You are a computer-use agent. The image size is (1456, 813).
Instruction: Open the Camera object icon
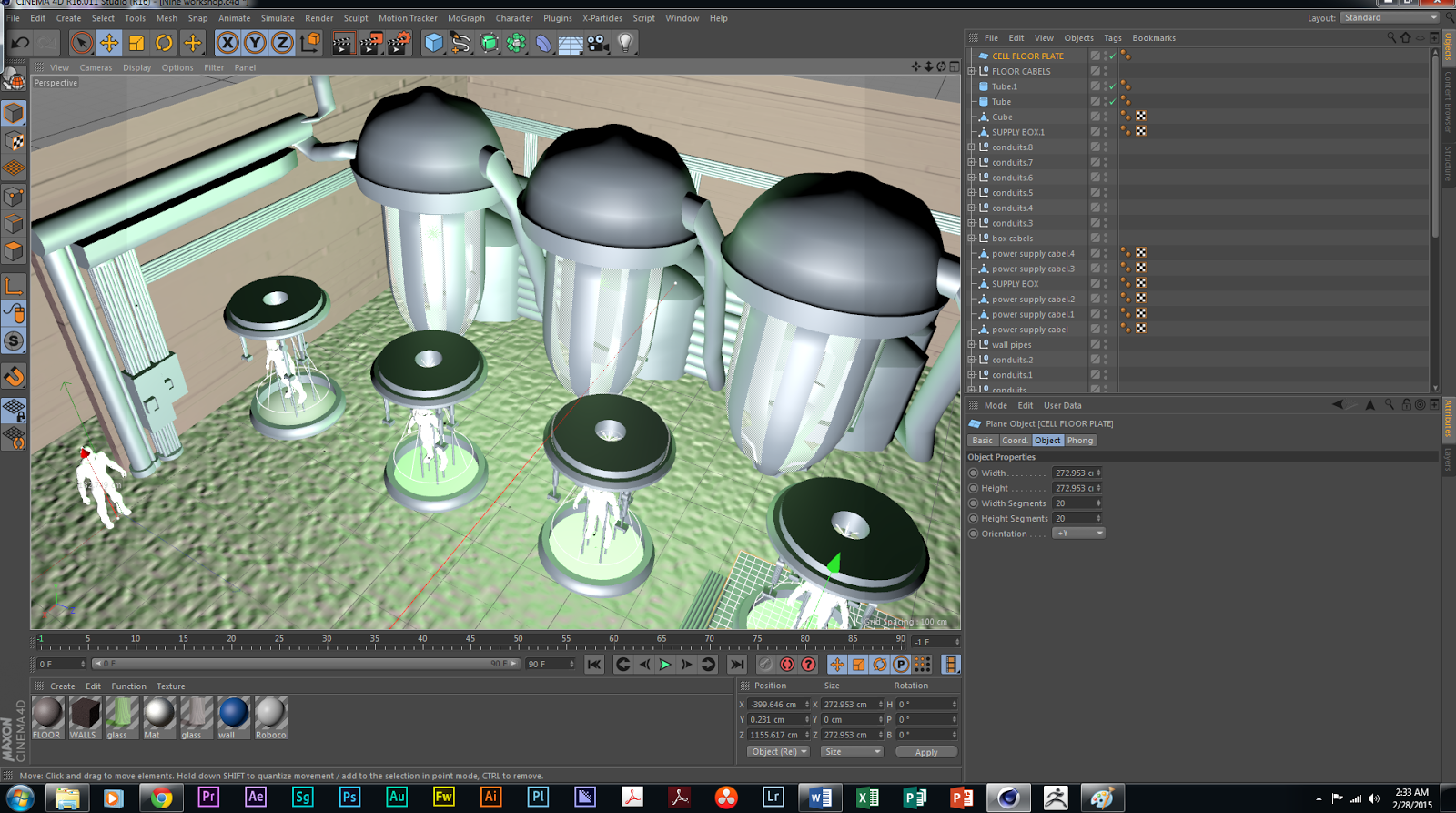[x=597, y=43]
